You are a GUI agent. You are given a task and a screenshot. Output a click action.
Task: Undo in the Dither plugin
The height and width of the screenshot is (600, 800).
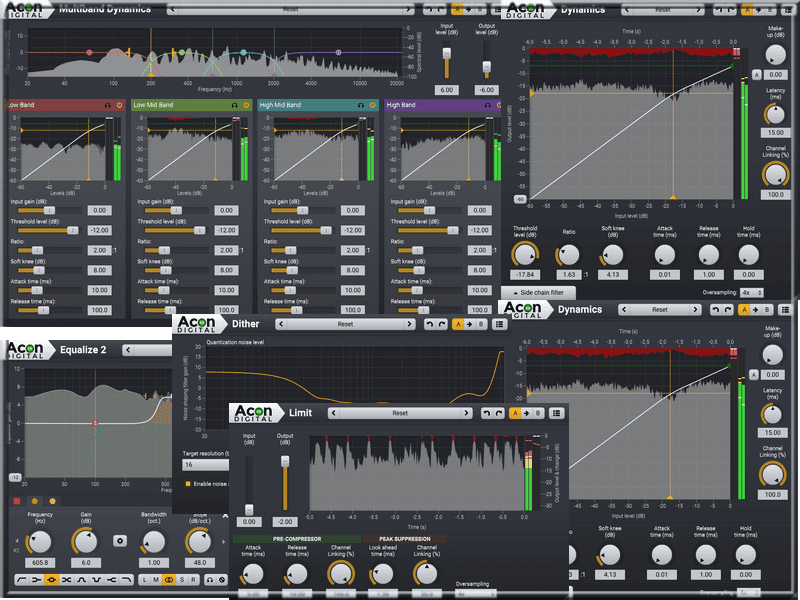click(430, 324)
